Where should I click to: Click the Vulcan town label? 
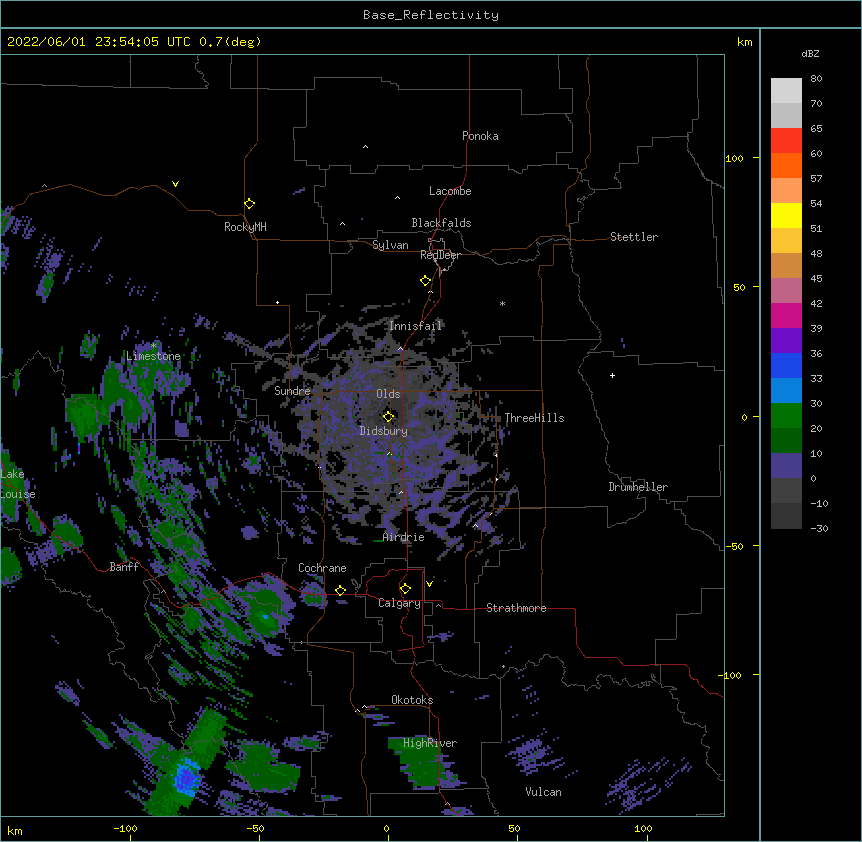[x=543, y=792]
